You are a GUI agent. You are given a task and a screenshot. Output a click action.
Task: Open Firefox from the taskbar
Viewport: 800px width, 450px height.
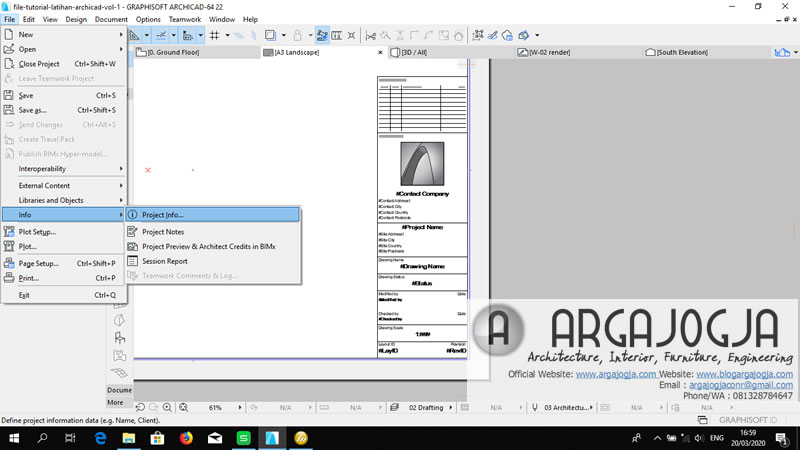(x=186, y=438)
